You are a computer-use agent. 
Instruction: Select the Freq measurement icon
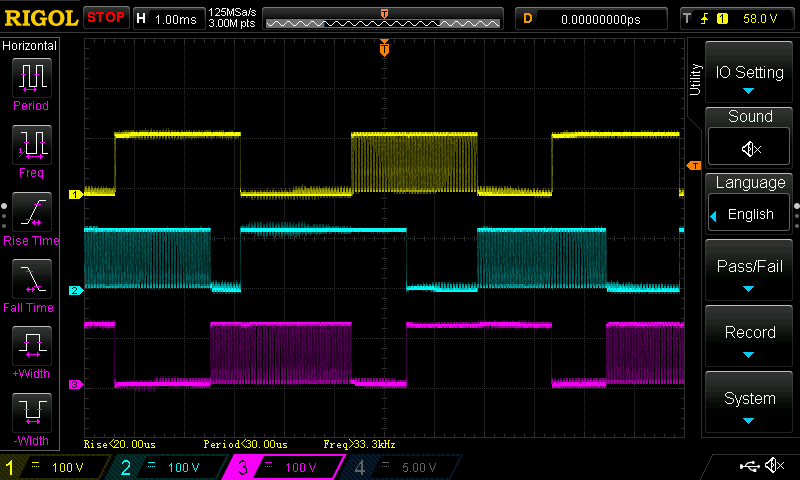pos(32,145)
